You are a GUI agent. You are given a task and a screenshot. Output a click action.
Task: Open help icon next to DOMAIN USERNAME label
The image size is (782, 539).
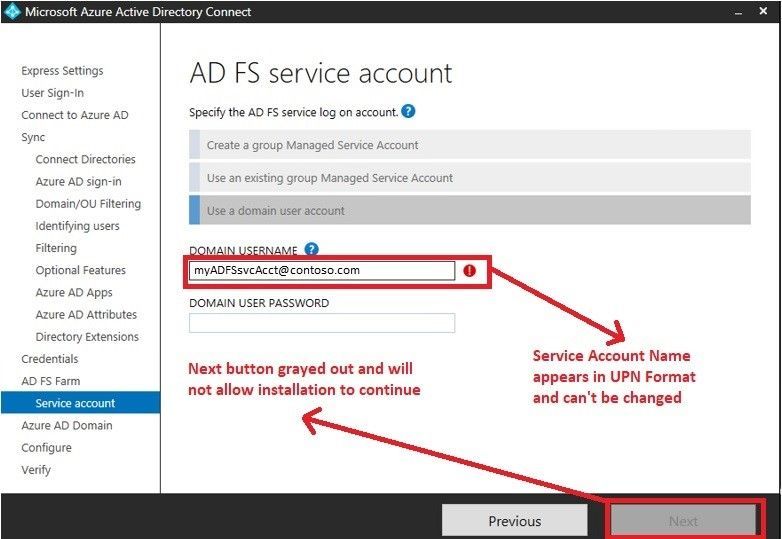click(x=312, y=248)
